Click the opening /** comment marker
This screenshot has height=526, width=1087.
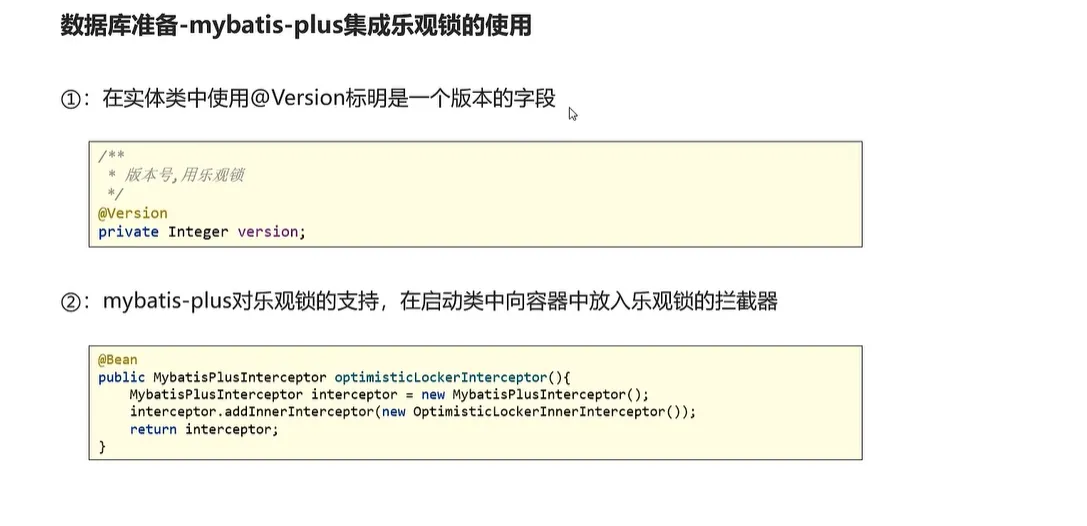tap(109, 158)
